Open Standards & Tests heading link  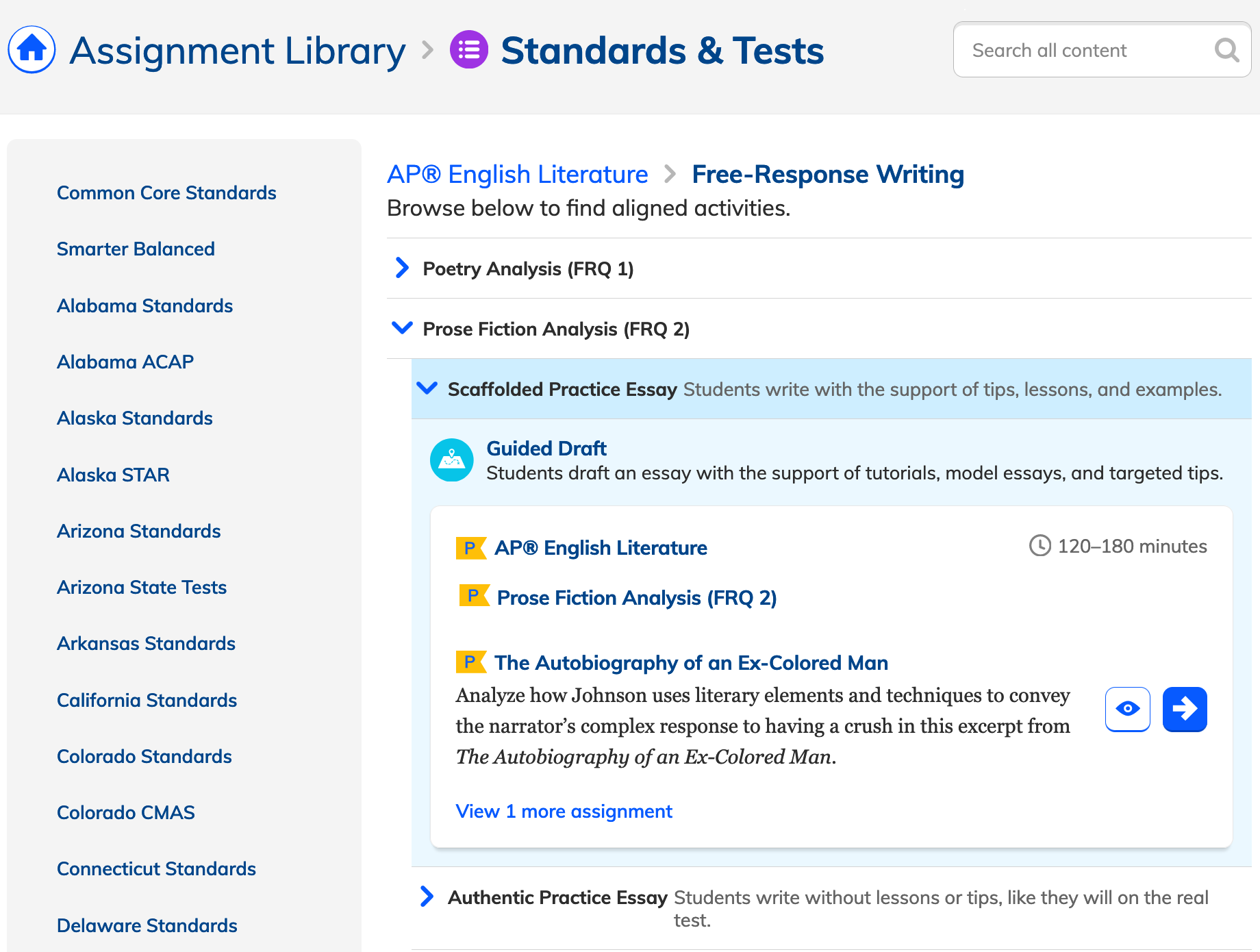pyautogui.click(x=662, y=51)
